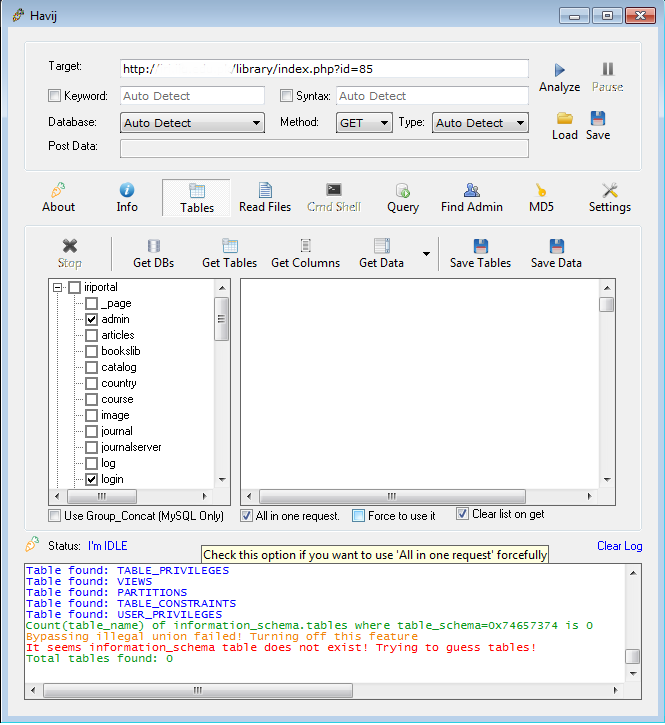Check the _page table checkbox
The height and width of the screenshot is (725, 665).
pos(92,303)
